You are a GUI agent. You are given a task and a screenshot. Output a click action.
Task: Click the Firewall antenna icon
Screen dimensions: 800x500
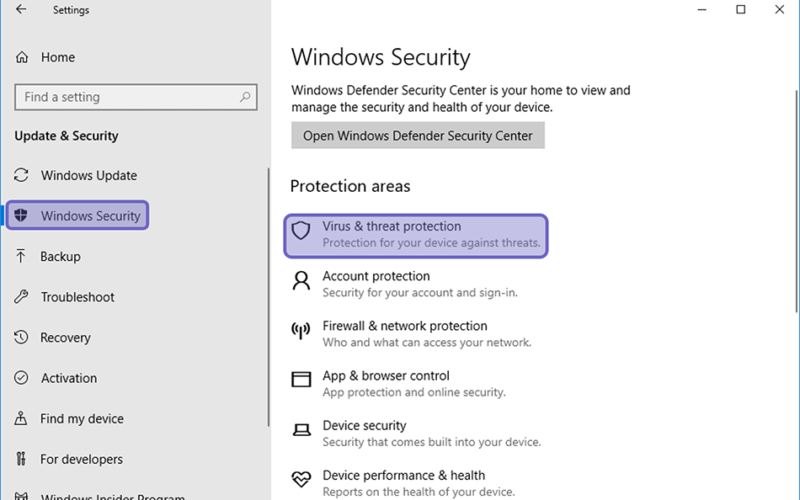301,331
